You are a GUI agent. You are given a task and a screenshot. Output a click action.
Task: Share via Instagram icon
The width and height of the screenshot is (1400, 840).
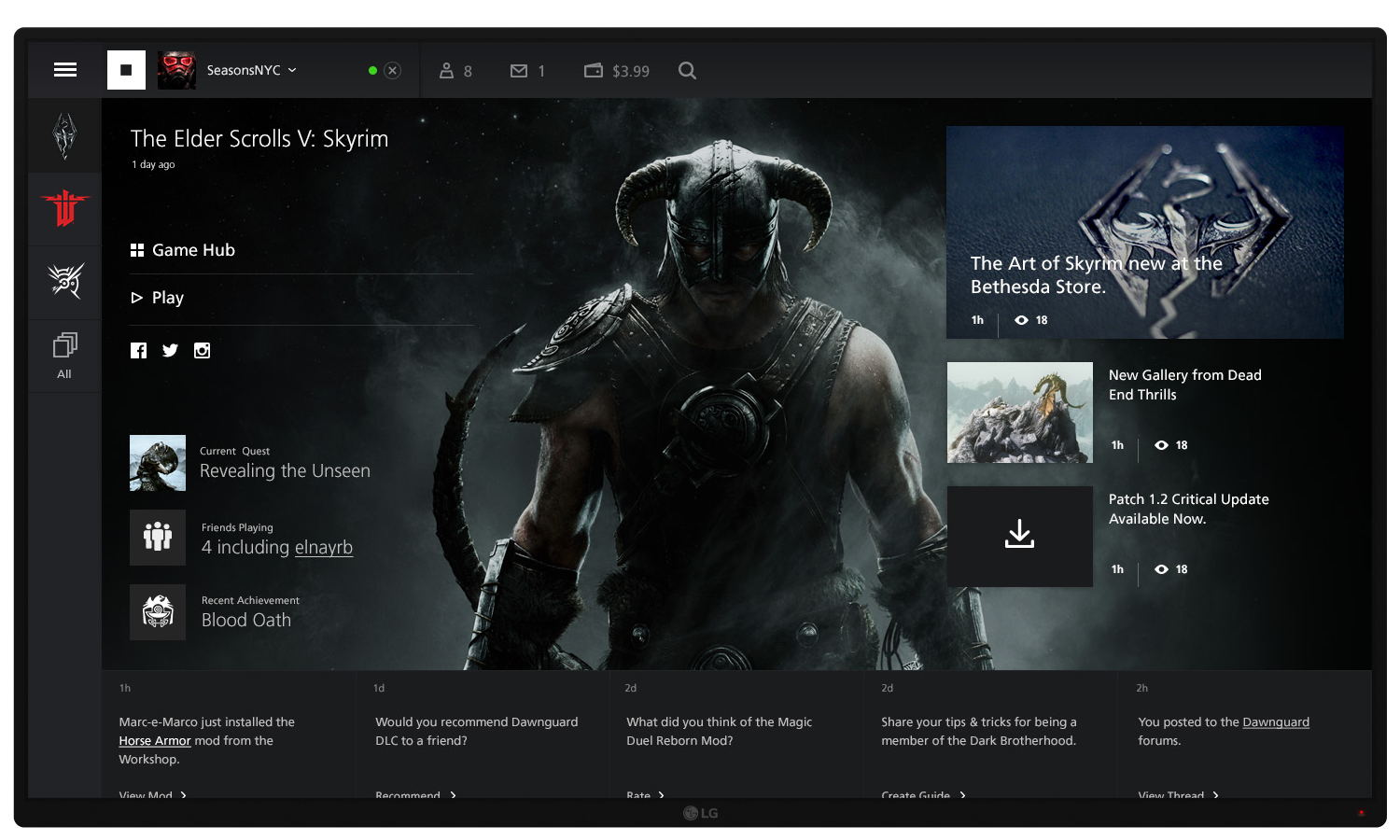pos(202,351)
